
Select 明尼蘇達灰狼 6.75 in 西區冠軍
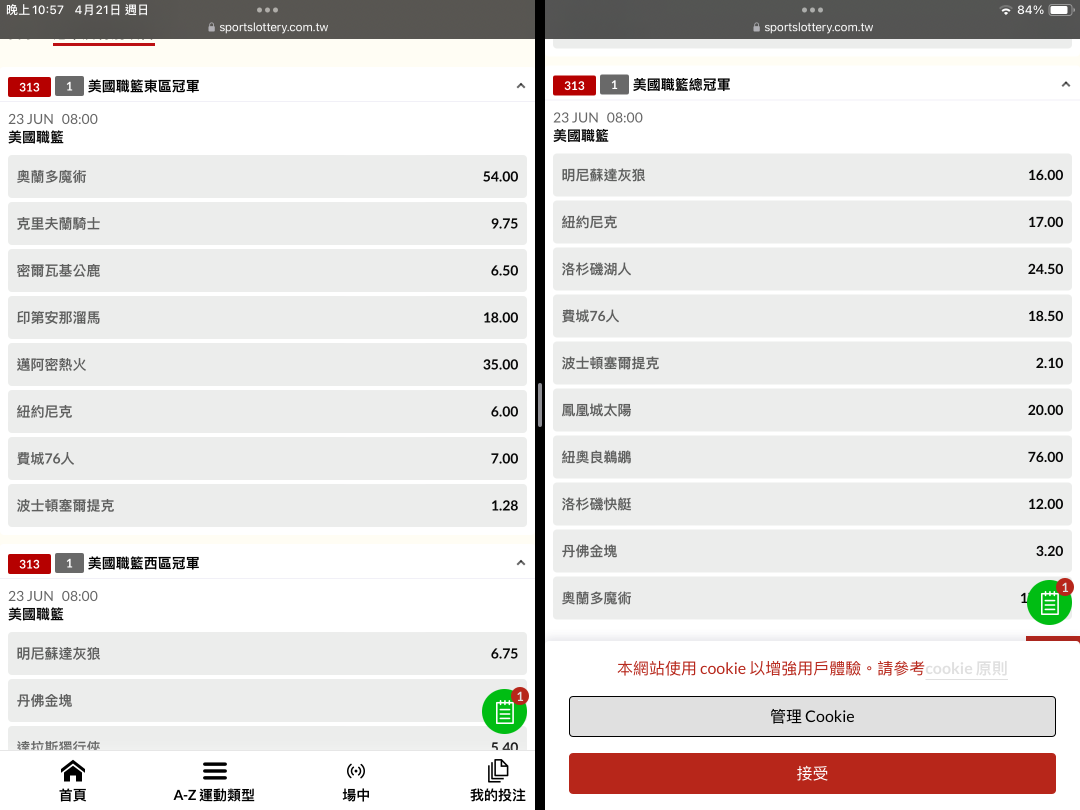[x=267, y=653]
